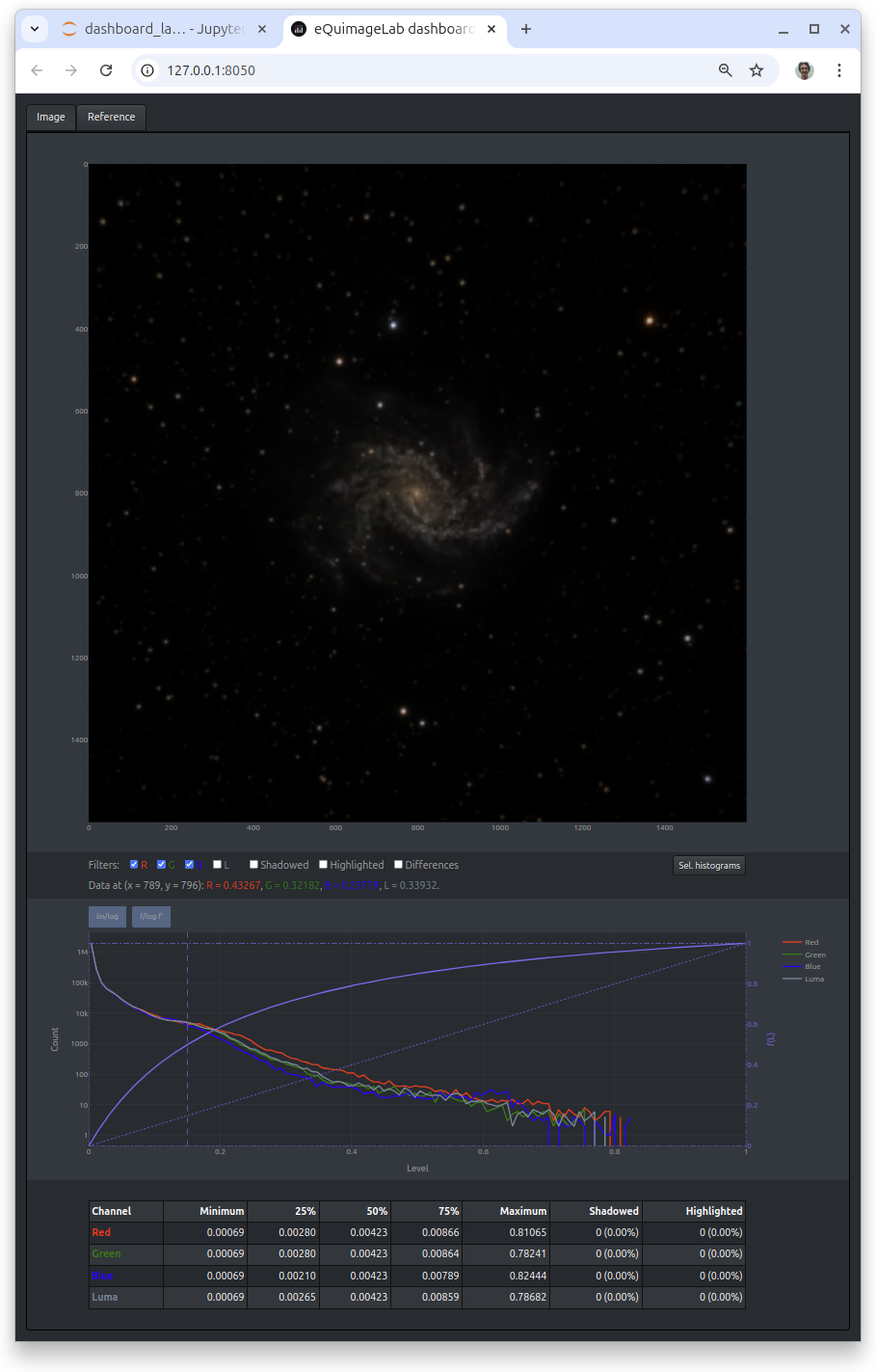Select the Image tab

tap(51, 117)
